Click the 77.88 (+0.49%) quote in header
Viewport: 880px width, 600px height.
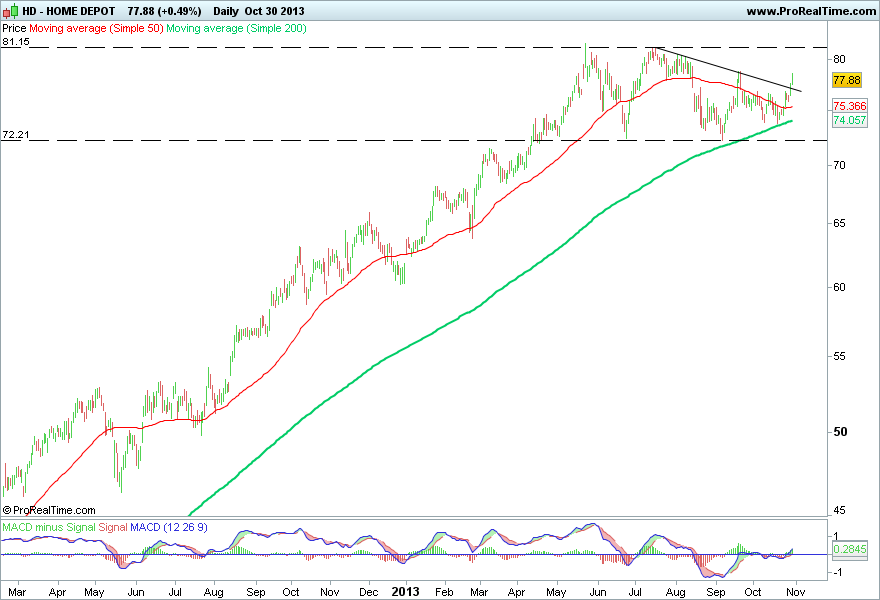coord(164,11)
